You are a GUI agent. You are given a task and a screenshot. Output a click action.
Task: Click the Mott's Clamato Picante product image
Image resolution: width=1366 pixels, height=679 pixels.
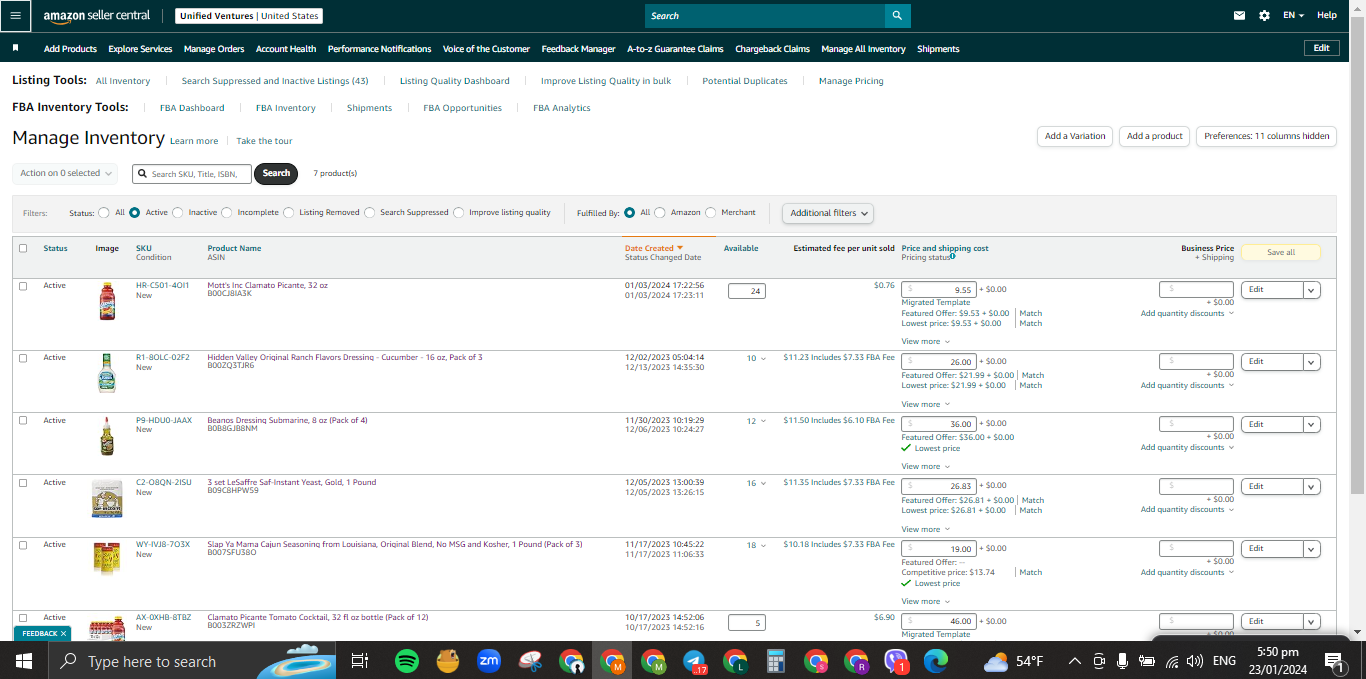107,301
